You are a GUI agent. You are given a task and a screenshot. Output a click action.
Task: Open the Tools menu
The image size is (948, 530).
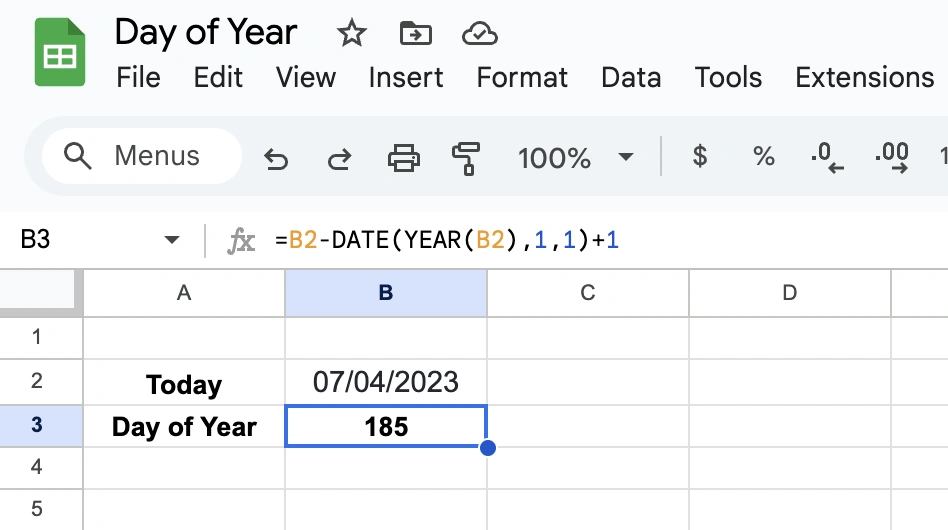[x=728, y=77]
